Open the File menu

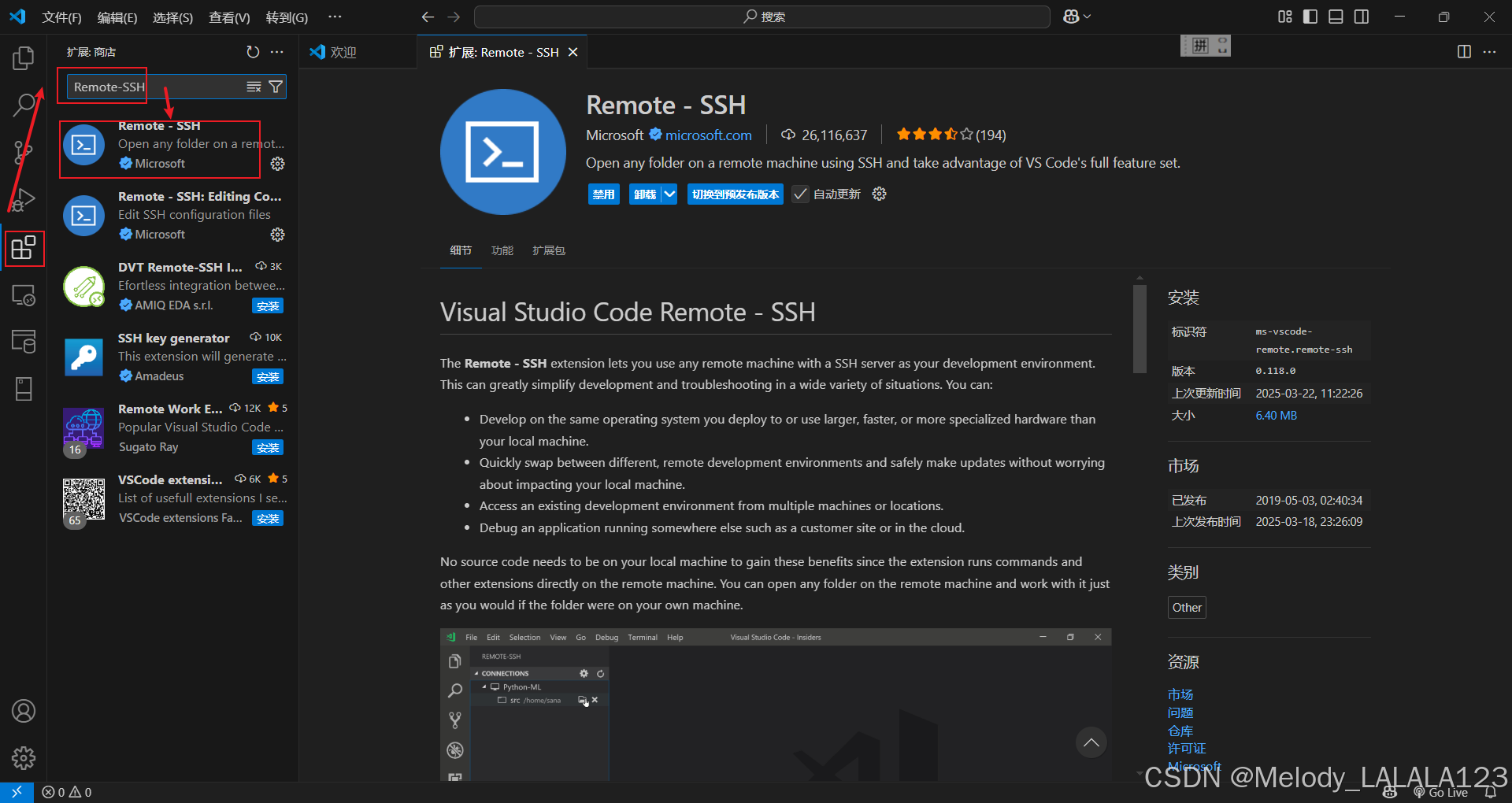point(61,17)
